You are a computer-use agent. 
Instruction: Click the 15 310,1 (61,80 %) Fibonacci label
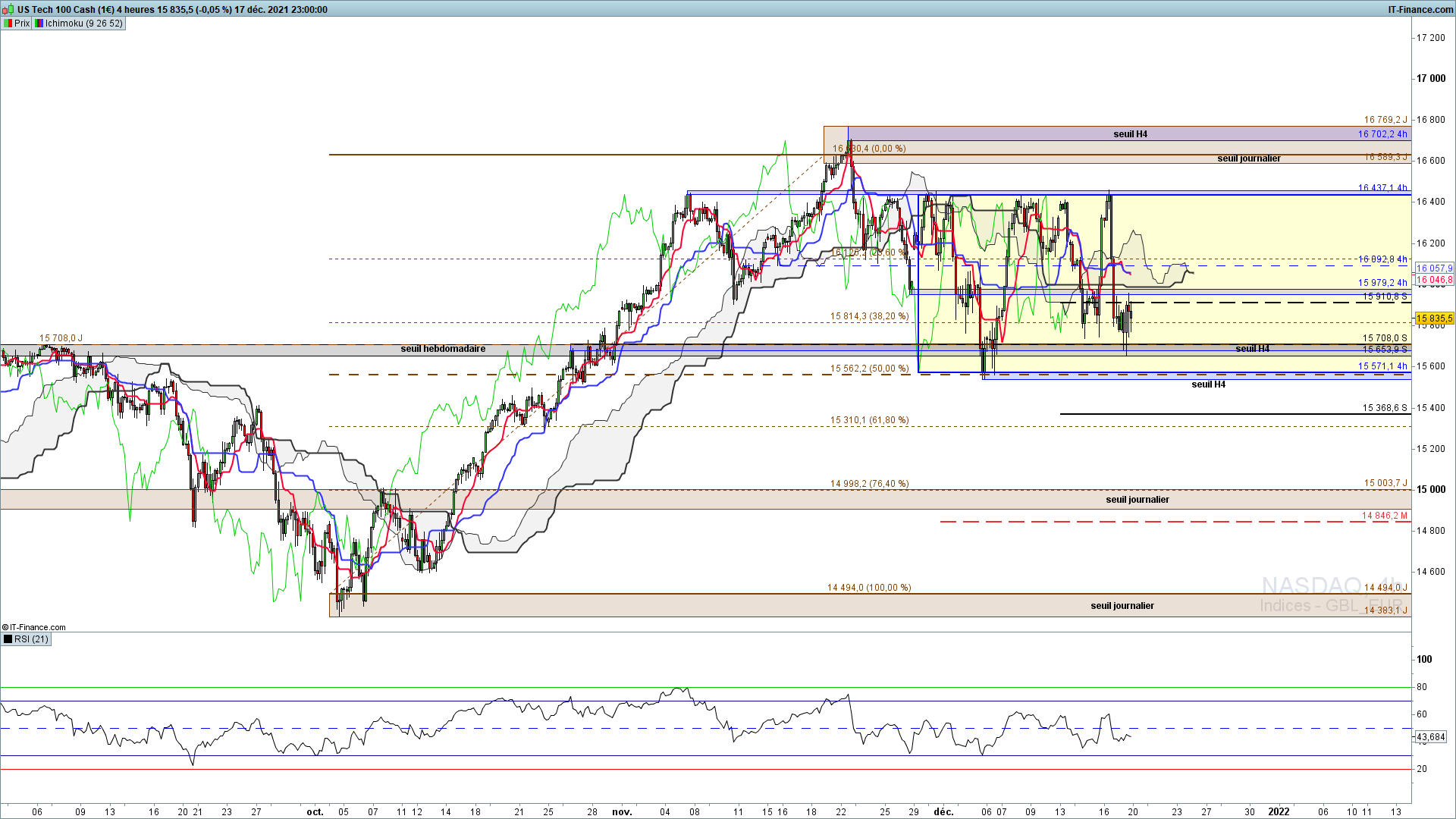pos(869,420)
